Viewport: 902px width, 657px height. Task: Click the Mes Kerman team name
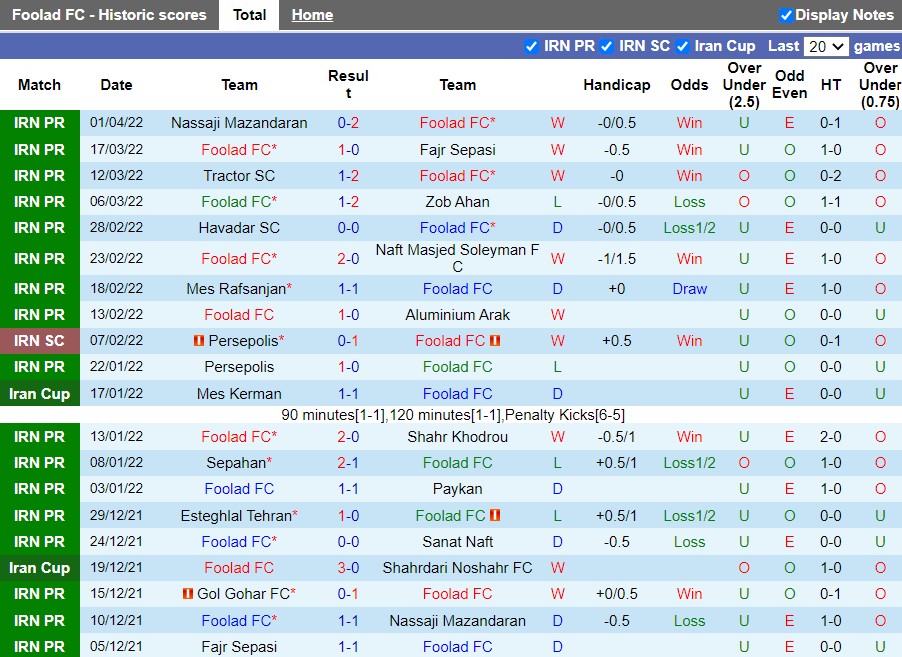coord(239,394)
